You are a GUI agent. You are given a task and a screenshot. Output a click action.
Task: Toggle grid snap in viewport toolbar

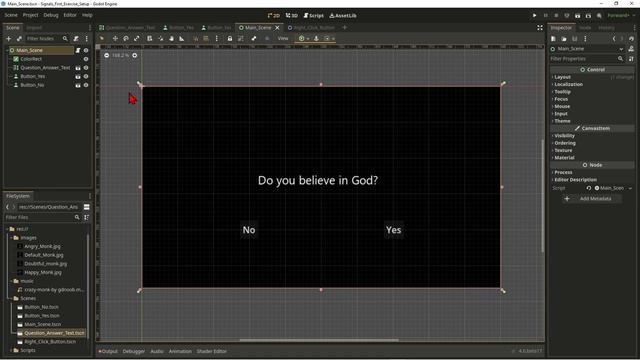click(206, 38)
